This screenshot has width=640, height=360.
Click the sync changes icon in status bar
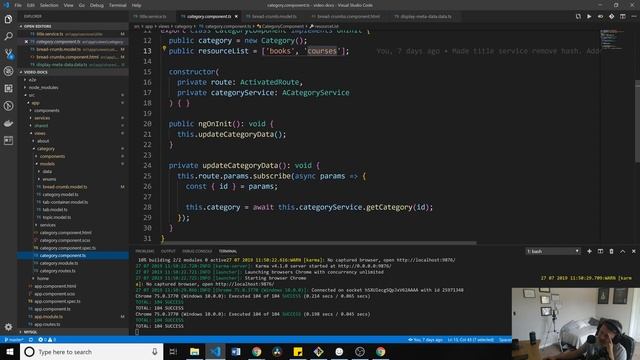tap(31, 340)
